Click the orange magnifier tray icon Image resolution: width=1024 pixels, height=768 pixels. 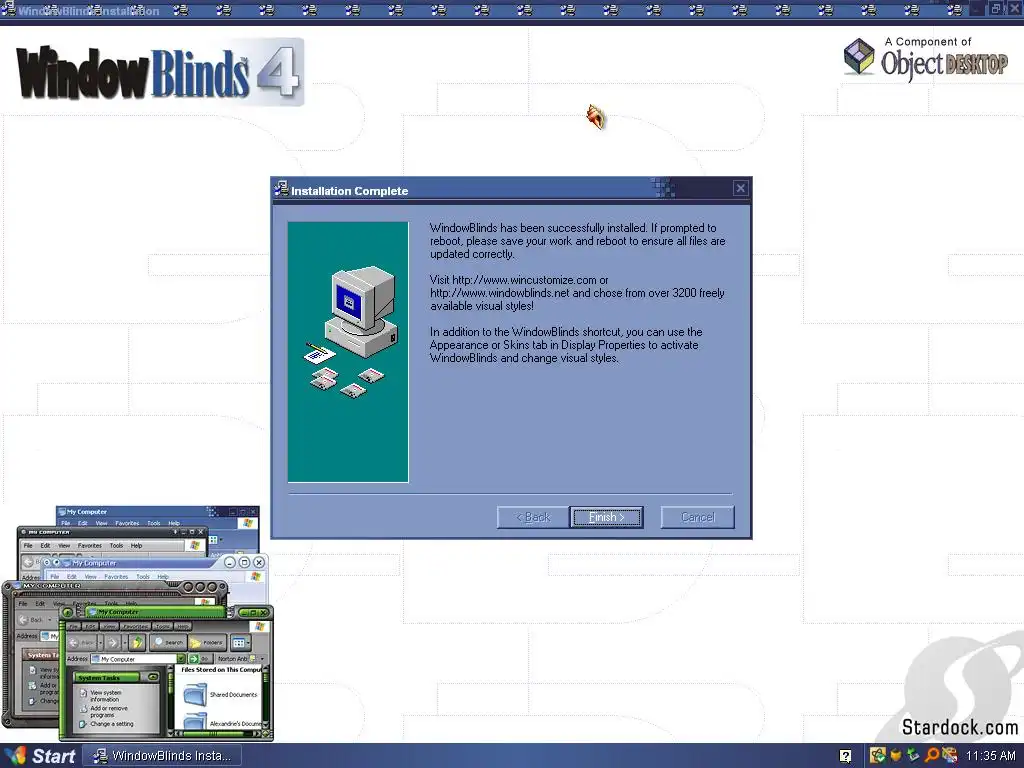932,756
